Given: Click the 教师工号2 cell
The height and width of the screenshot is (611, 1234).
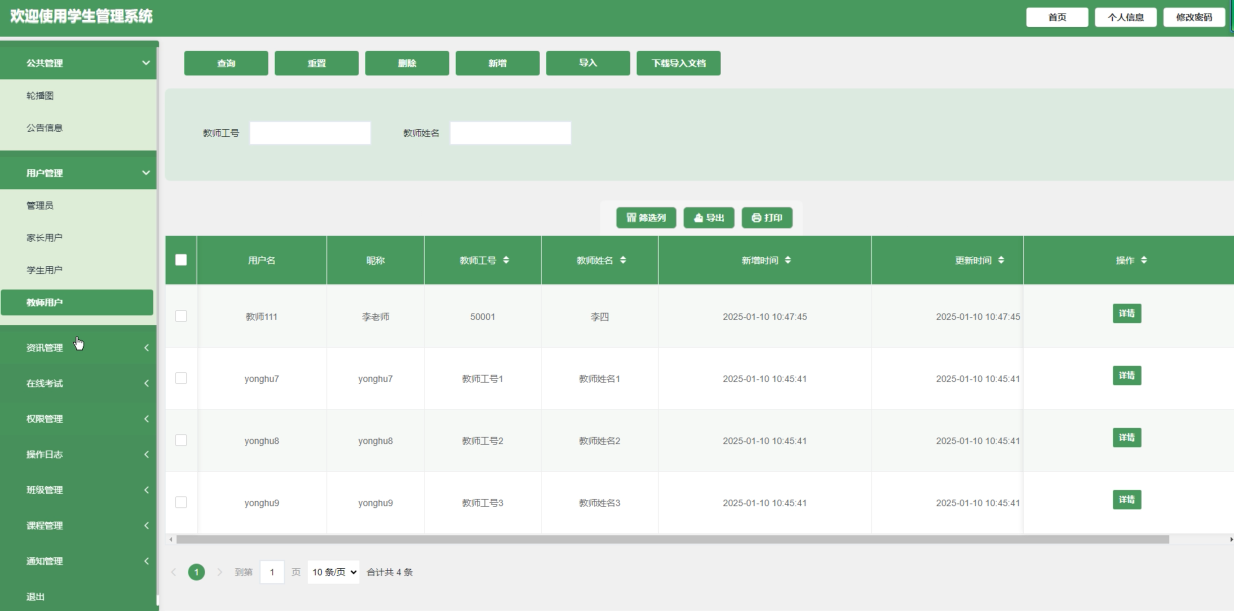Looking at the screenshot, I should point(483,441).
